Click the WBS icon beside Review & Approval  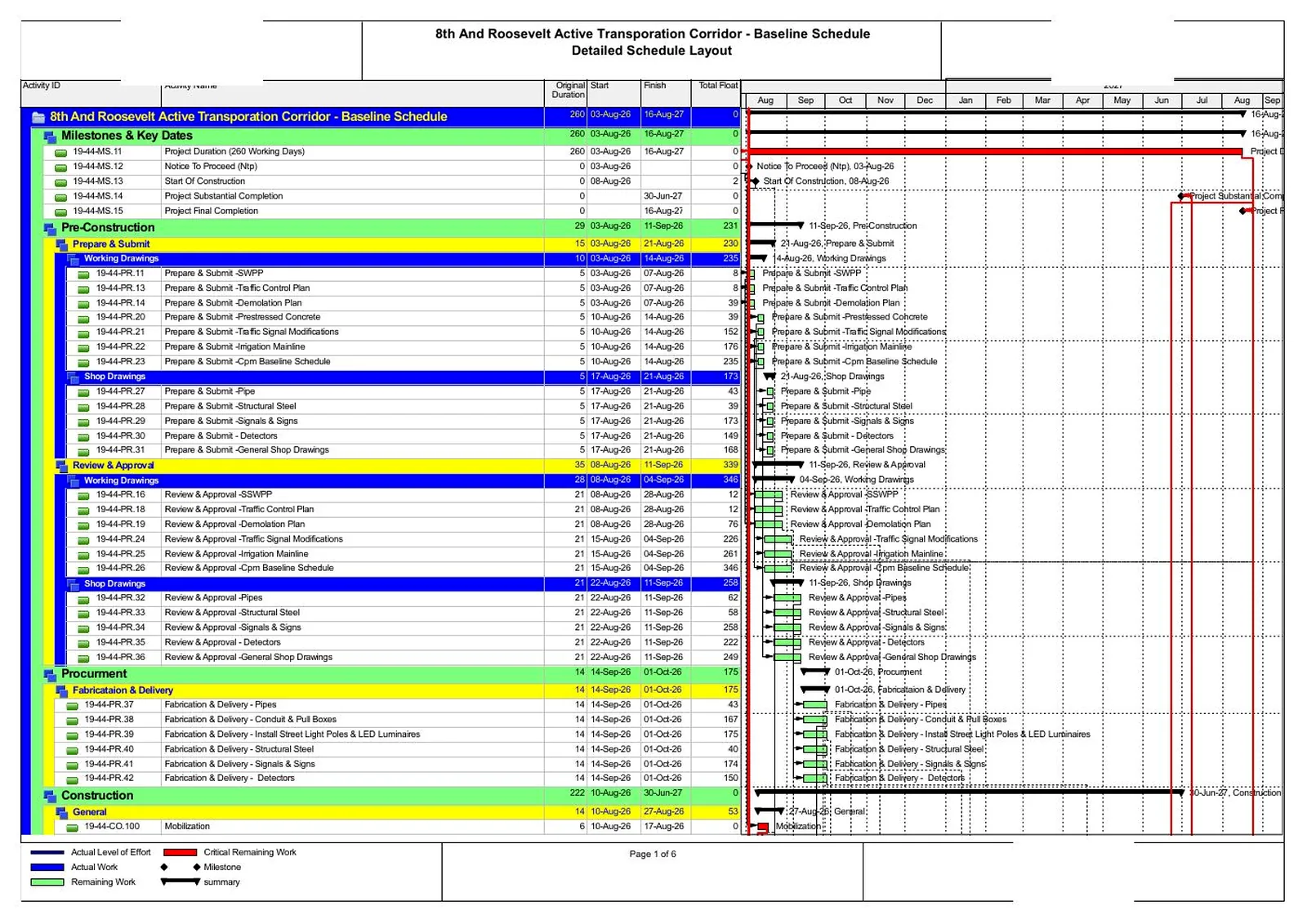coord(61,466)
